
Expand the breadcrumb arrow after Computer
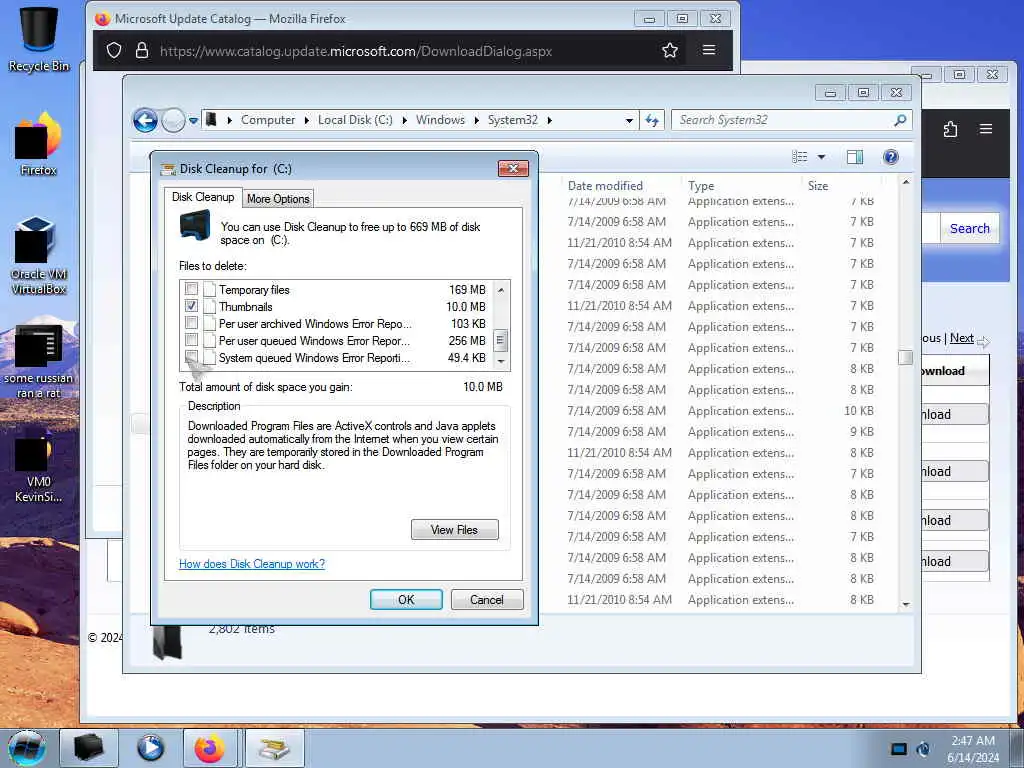[306, 120]
